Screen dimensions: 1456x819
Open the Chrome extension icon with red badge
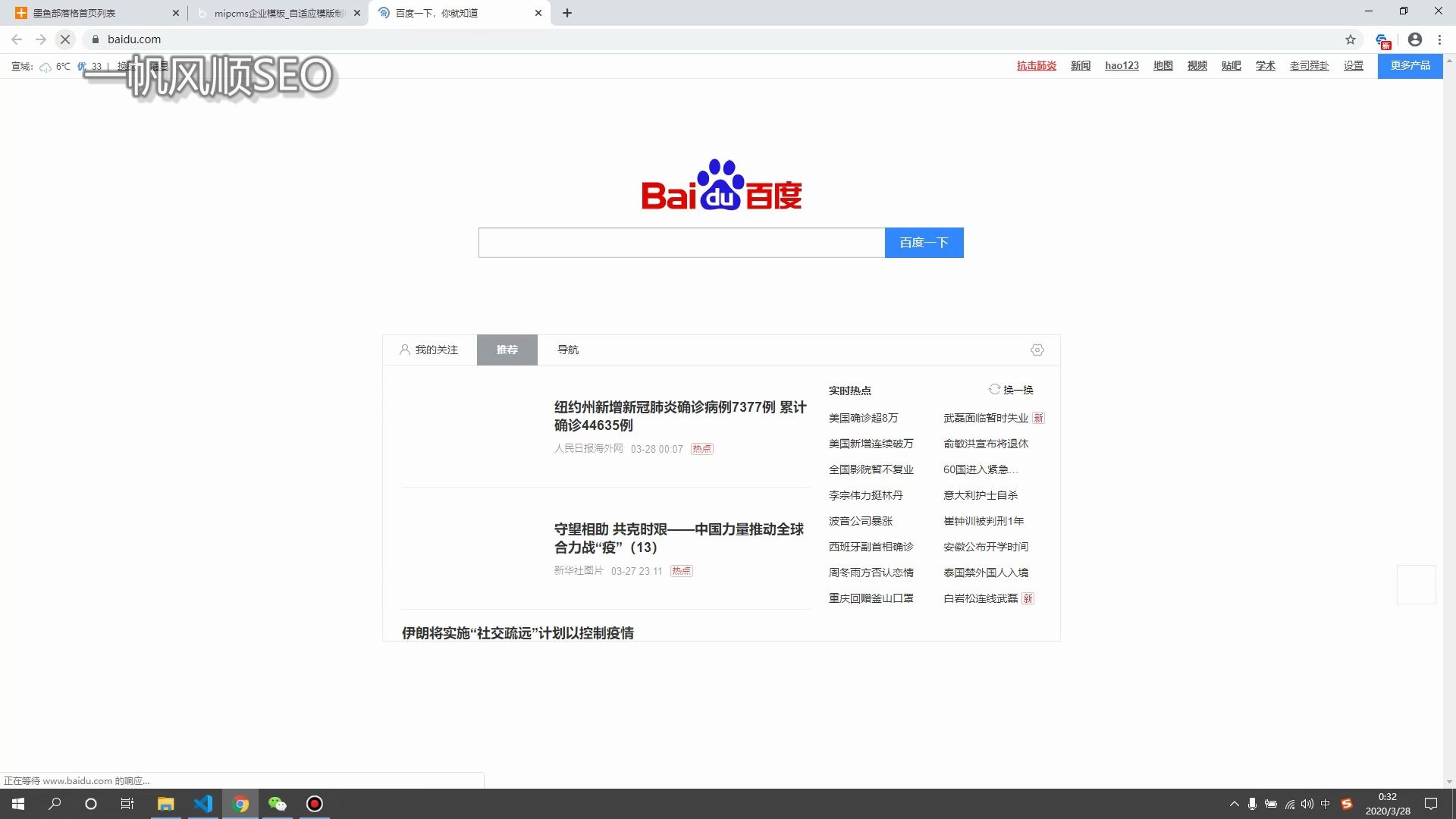pos(1382,40)
